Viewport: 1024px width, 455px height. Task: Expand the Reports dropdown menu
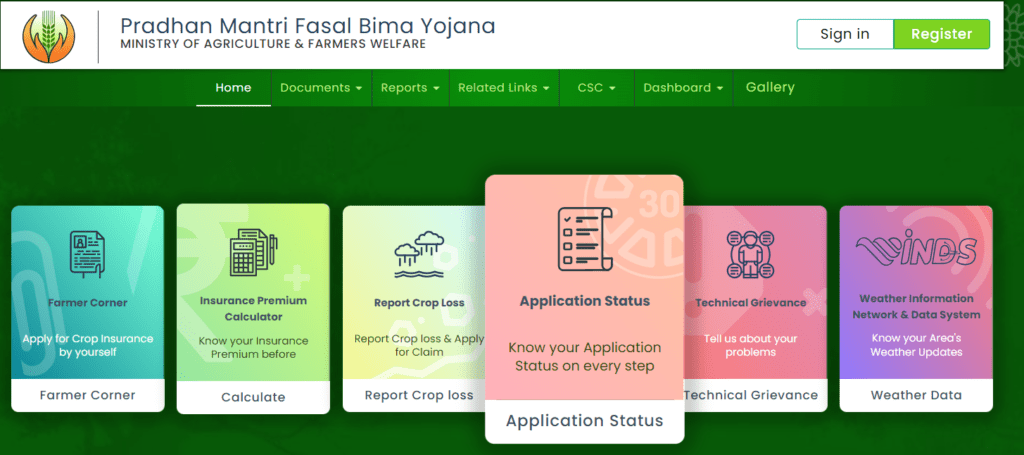pos(410,87)
